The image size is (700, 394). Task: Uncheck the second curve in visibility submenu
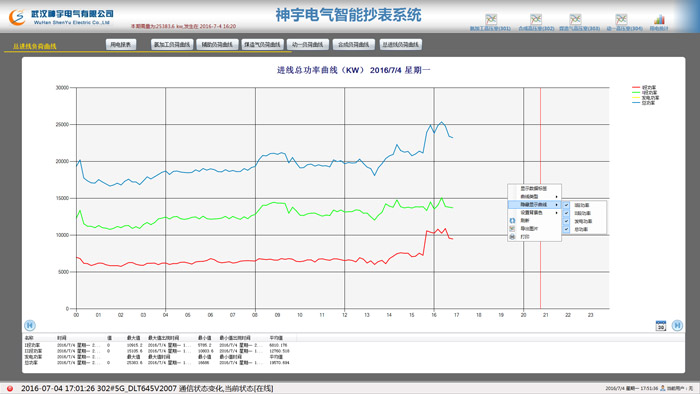[584, 213]
